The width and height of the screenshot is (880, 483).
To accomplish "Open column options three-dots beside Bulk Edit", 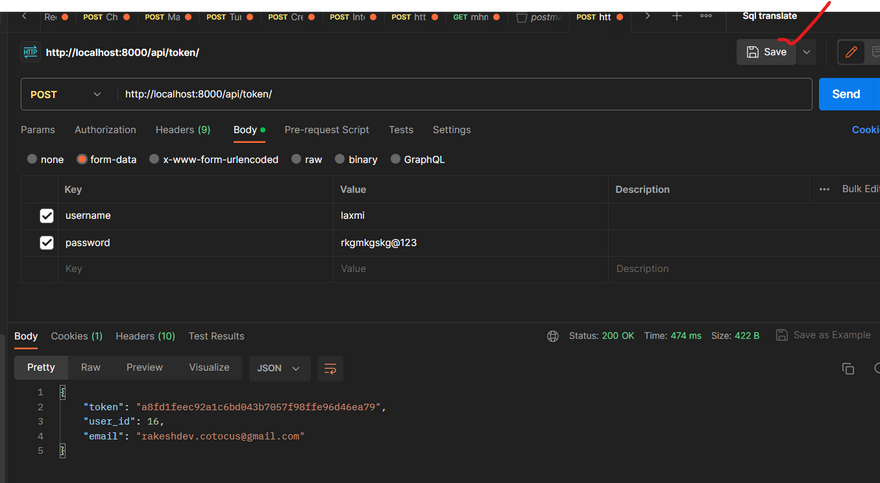I will coord(824,189).
